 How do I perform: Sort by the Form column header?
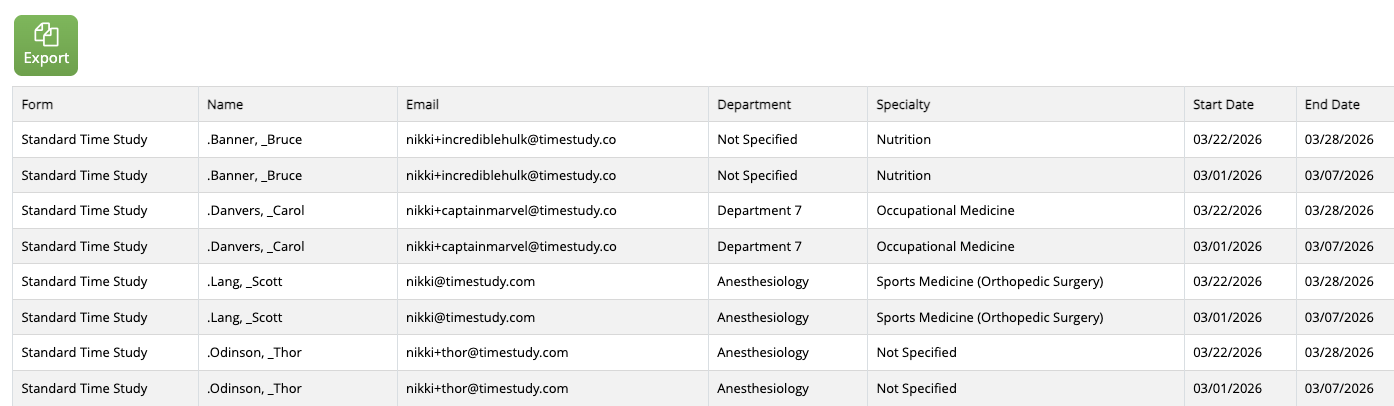tap(106, 104)
